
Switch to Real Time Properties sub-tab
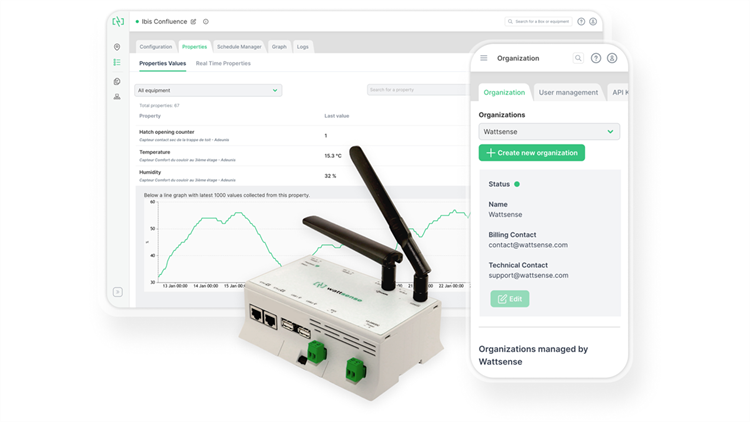223,63
